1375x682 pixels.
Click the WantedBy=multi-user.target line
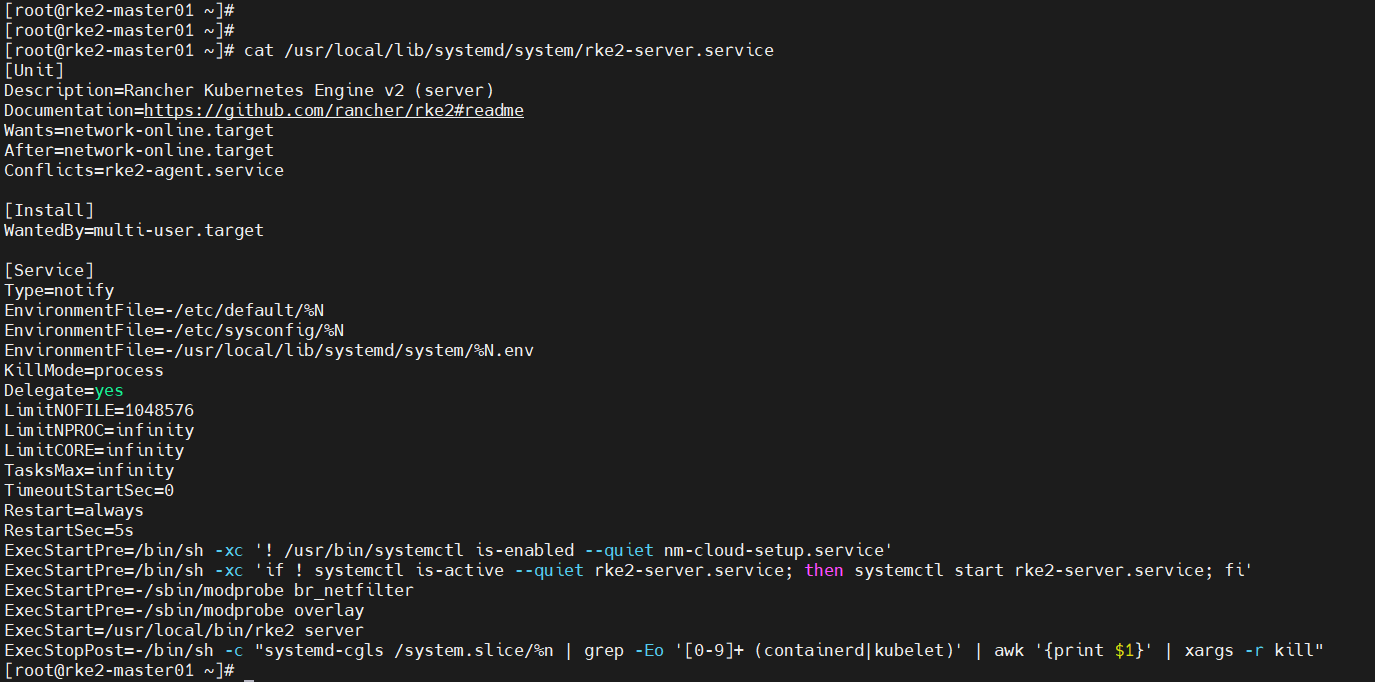click(133, 230)
